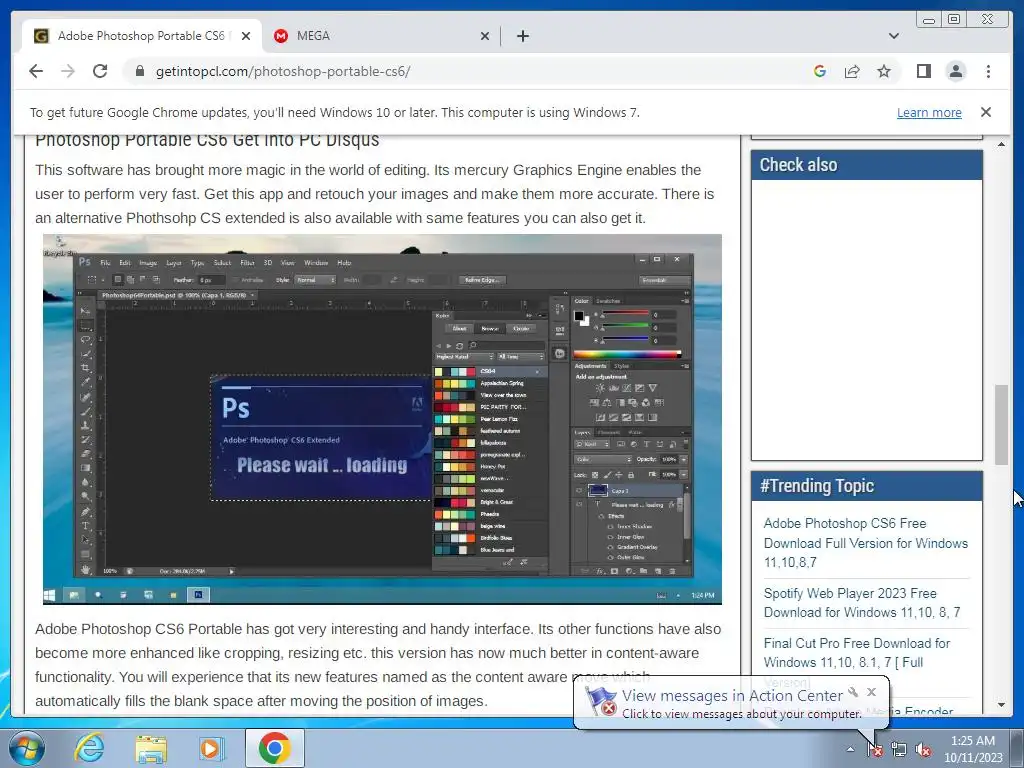View site information via the lock icon
The width and height of the screenshot is (1024, 768).
139,71
